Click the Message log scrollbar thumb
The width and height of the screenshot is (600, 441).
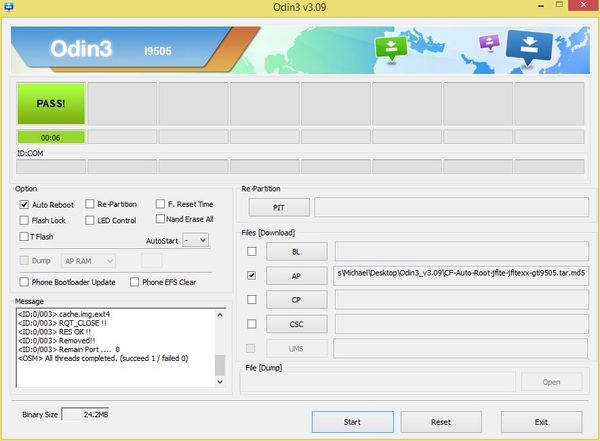click(x=220, y=365)
